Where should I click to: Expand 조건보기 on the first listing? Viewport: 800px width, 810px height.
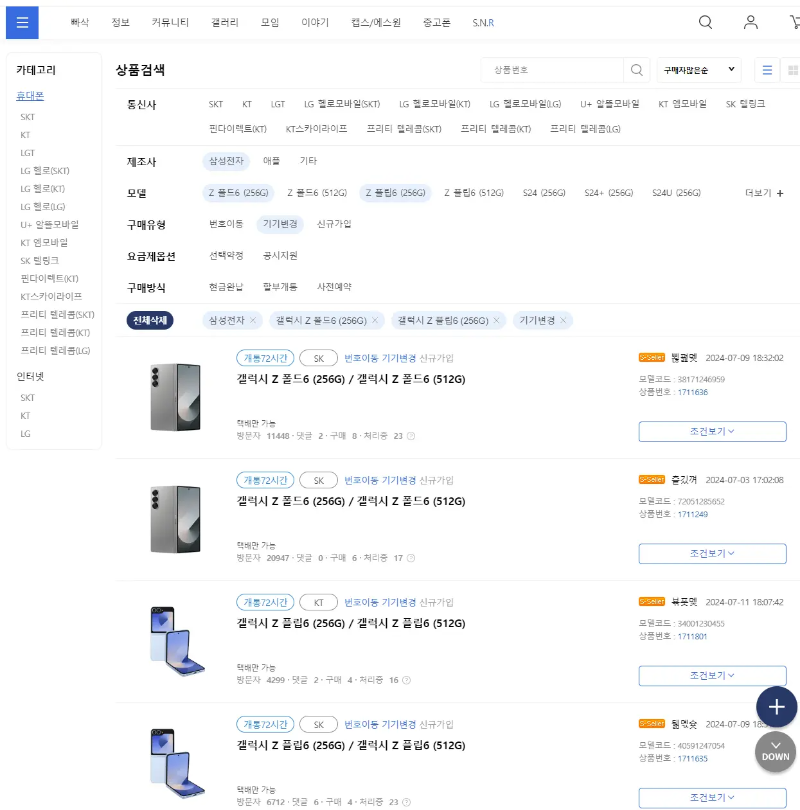tap(712, 430)
